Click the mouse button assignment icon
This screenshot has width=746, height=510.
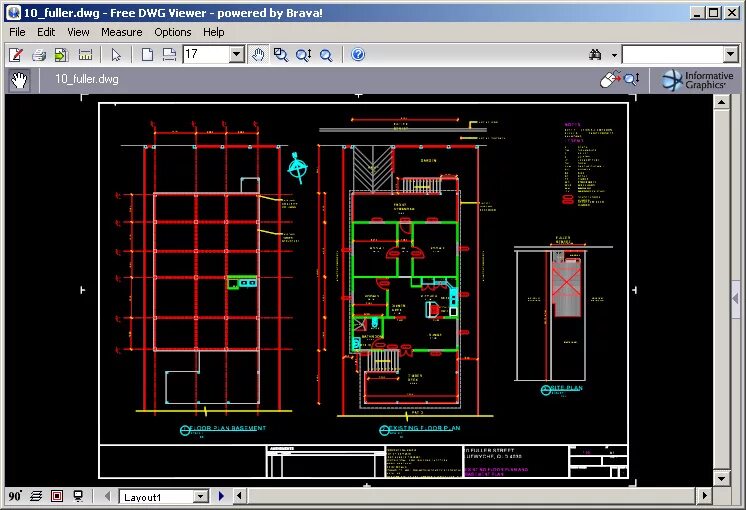[610, 79]
